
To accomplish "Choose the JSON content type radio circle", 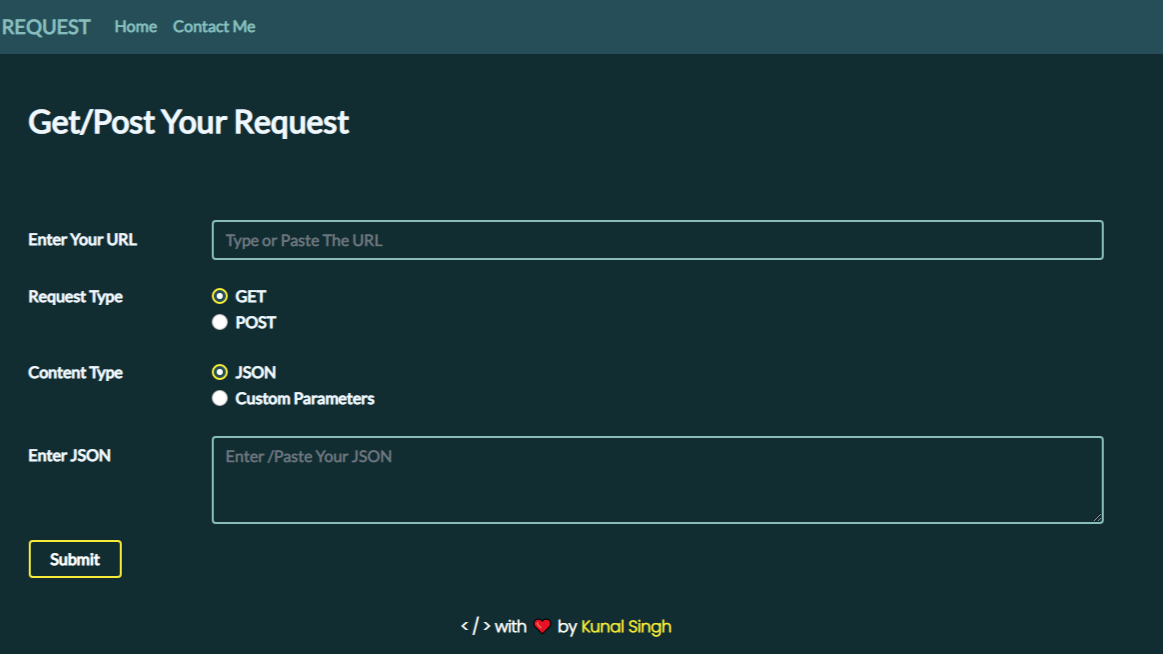I will pyautogui.click(x=220, y=372).
